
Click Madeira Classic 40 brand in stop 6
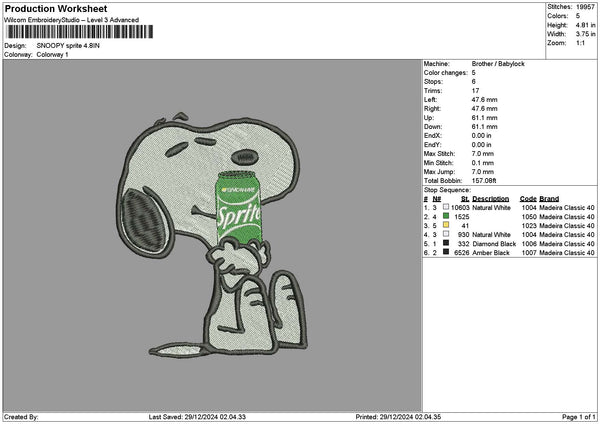[x=567, y=253]
